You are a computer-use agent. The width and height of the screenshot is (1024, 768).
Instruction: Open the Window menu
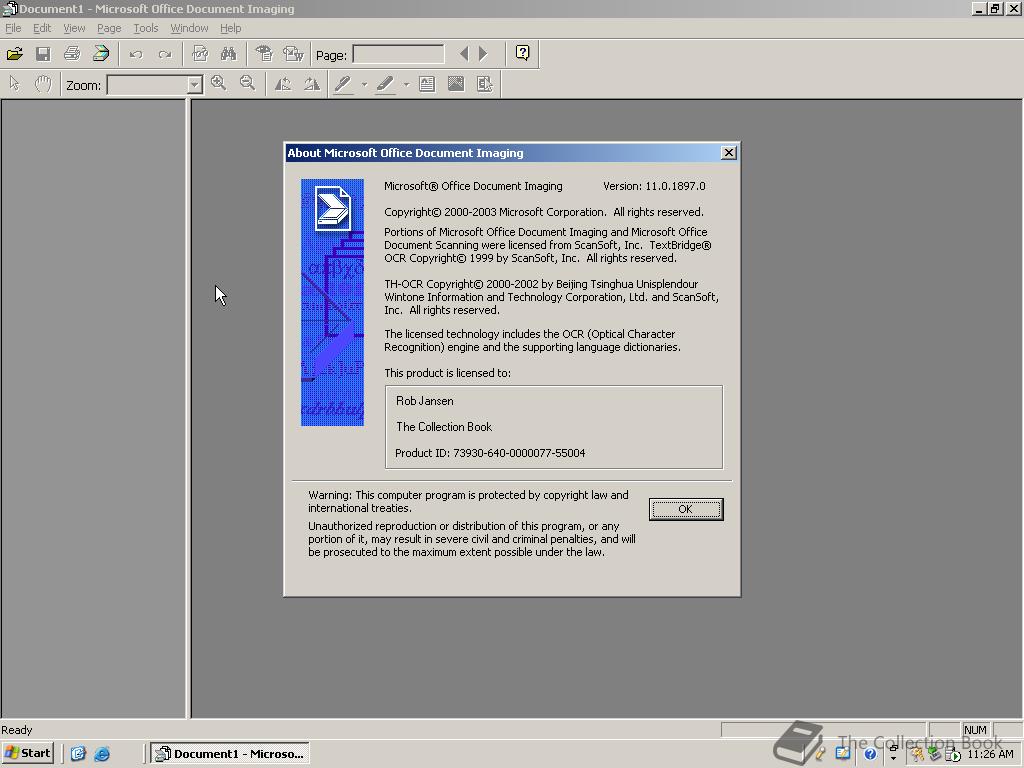(x=189, y=28)
